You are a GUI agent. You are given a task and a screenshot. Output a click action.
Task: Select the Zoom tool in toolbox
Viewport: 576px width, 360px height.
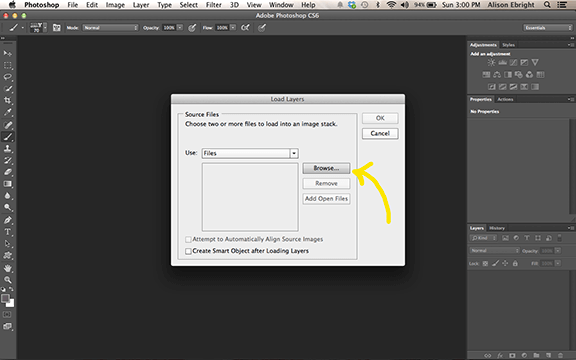[x=7, y=280]
